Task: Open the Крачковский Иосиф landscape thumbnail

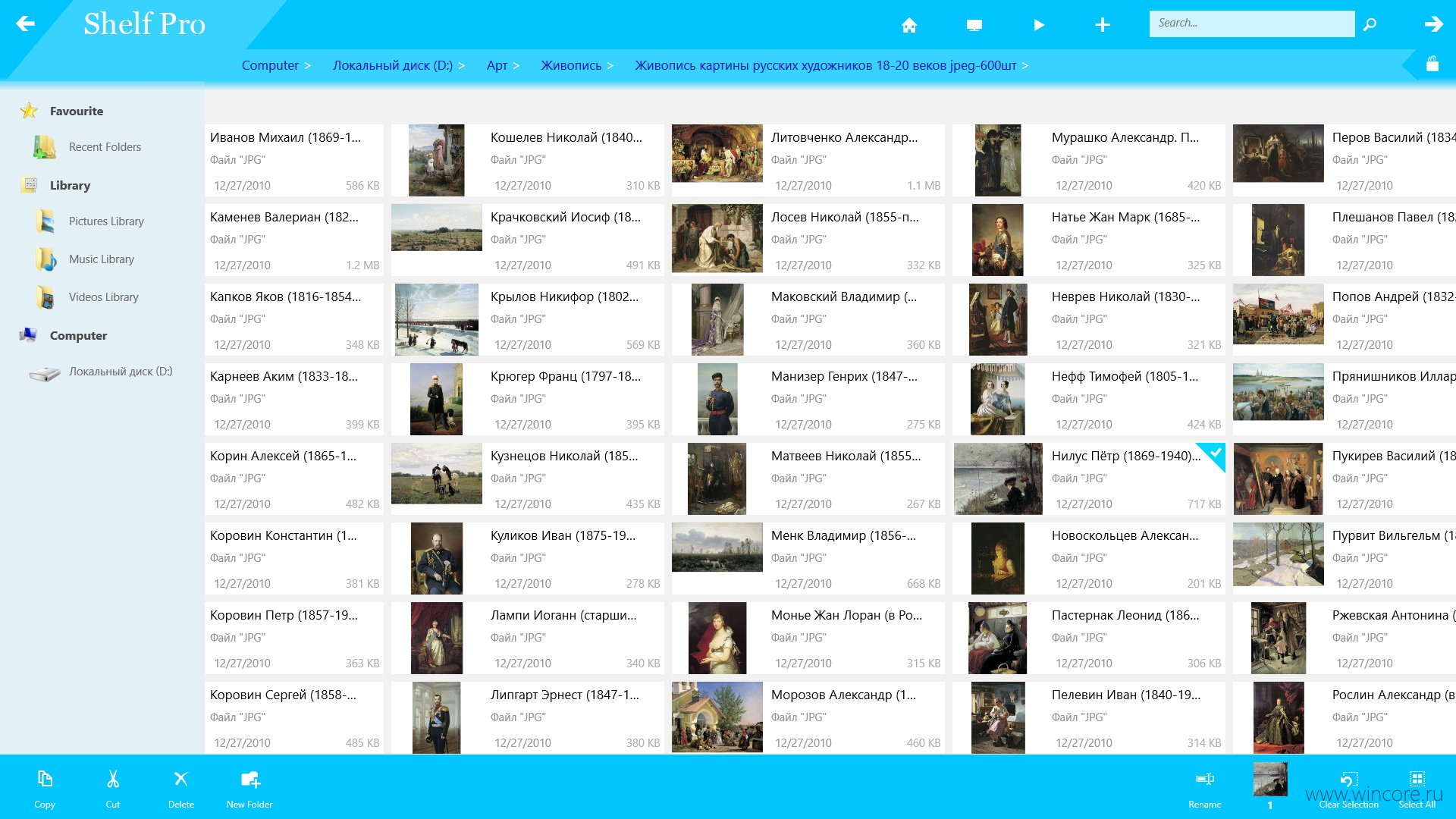Action: point(437,227)
